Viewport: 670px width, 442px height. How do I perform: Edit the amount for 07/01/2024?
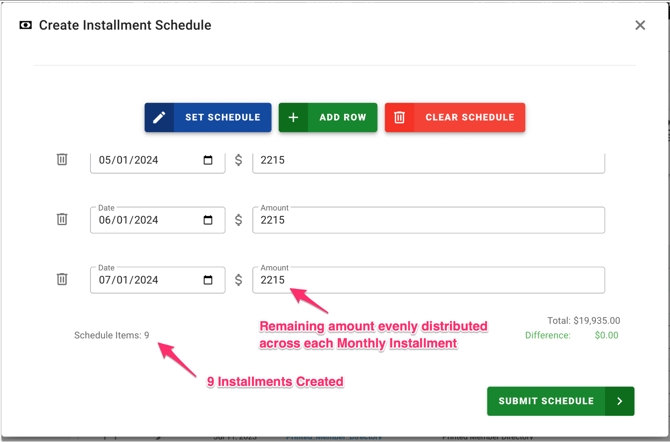pyautogui.click(x=428, y=281)
